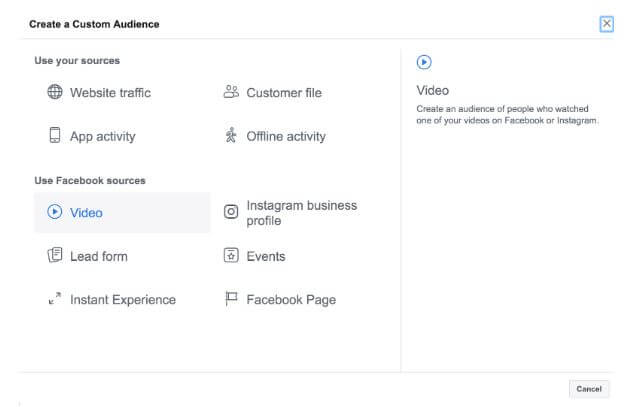Select Facebook Page as source
The height and width of the screenshot is (407, 627).
point(291,300)
